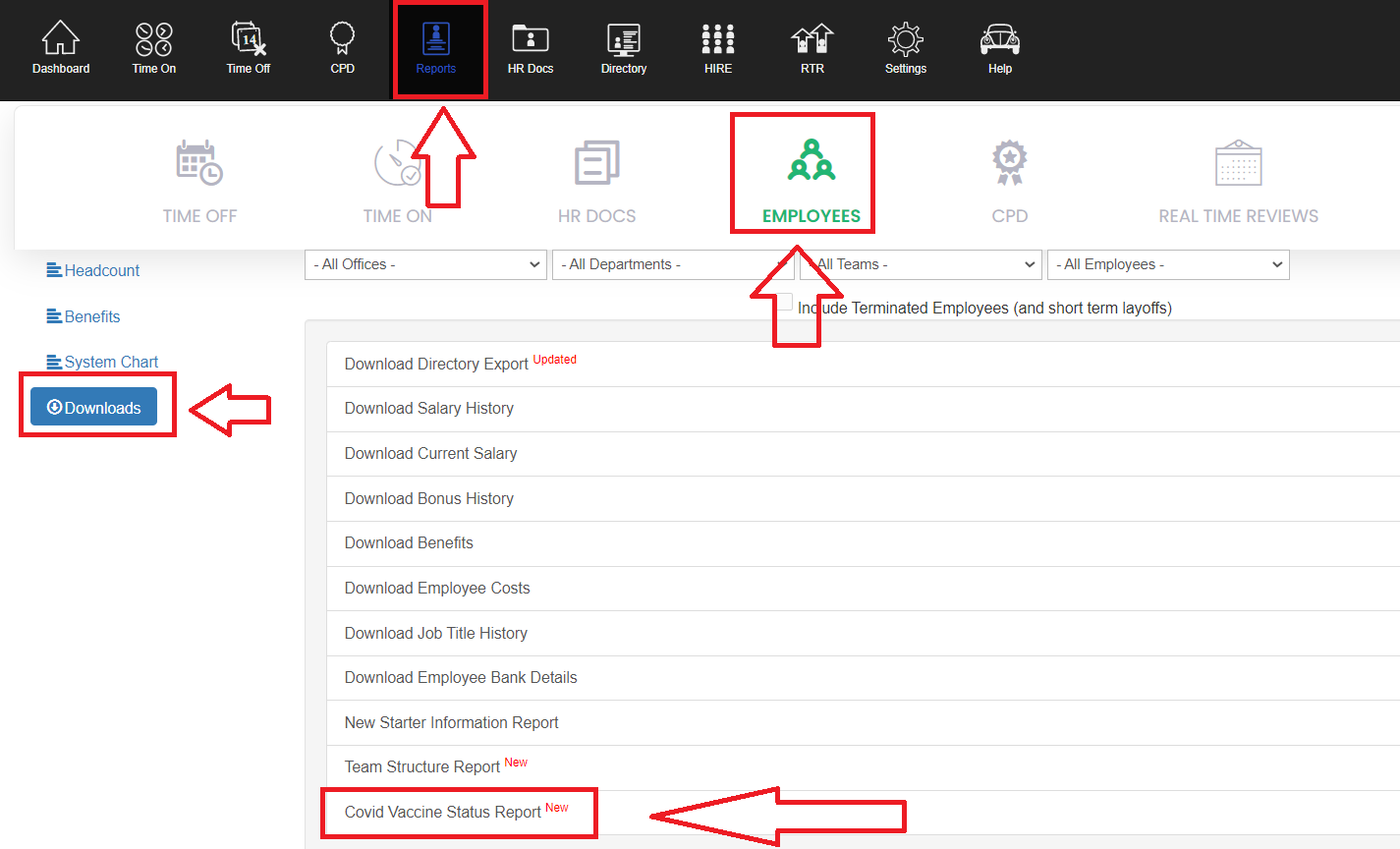
Task: Open the Headcount link
Action: (101, 270)
